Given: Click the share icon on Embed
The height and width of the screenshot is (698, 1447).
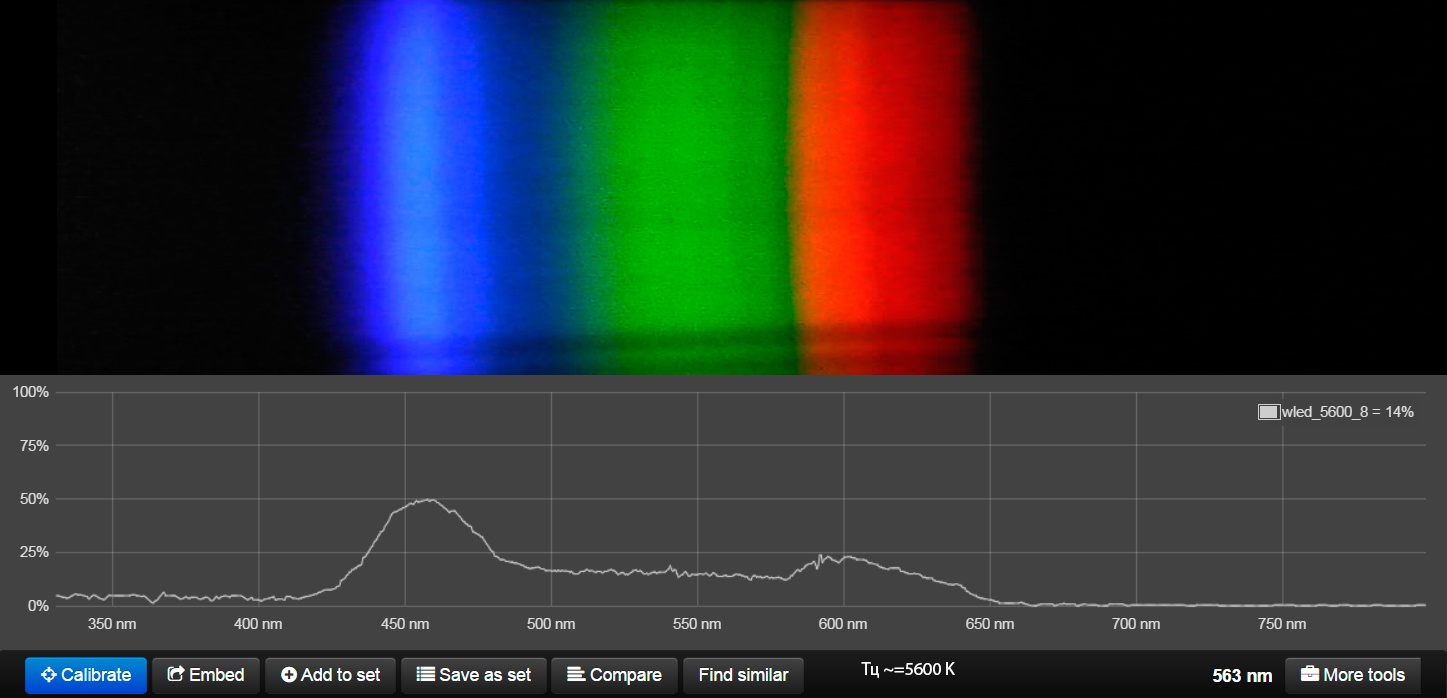Looking at the screenshot, I should tap(176, 675).
